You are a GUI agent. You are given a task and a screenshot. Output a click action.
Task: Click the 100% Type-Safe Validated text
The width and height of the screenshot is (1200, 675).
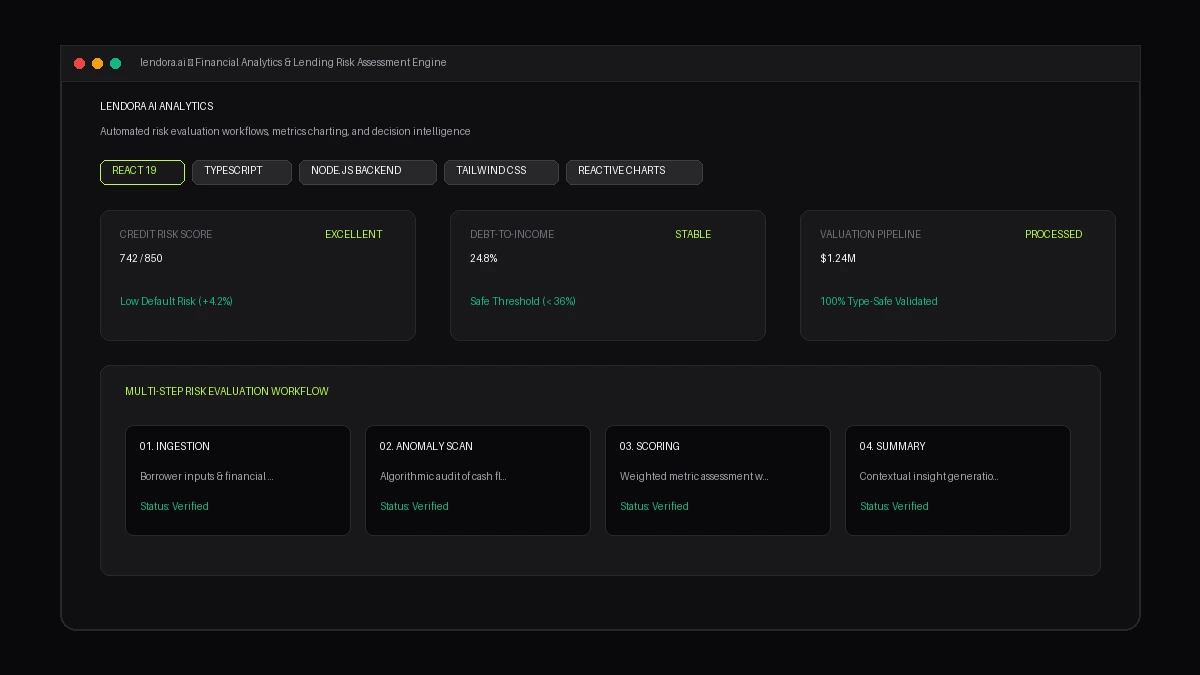(x=879, y=301)
